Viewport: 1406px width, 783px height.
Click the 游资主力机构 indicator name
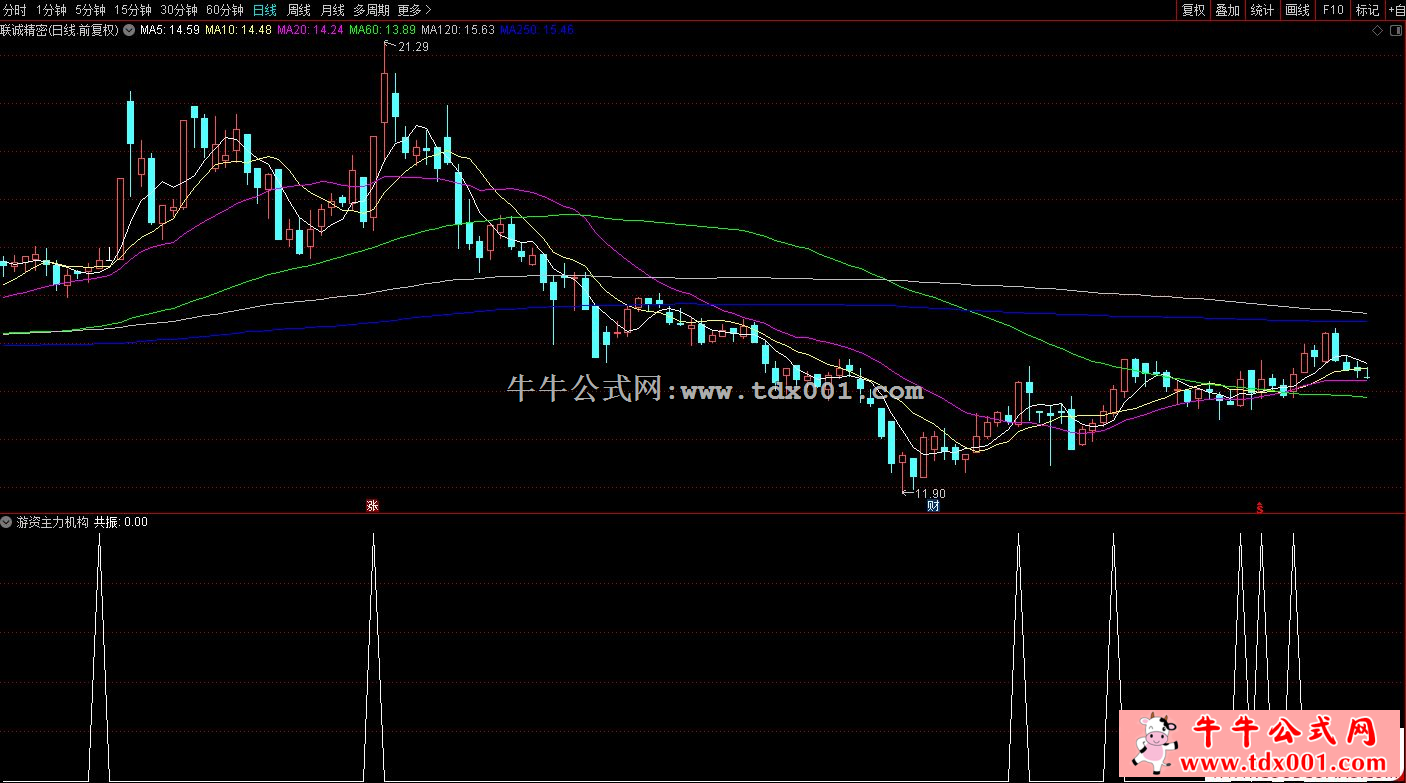coord(52,522)
